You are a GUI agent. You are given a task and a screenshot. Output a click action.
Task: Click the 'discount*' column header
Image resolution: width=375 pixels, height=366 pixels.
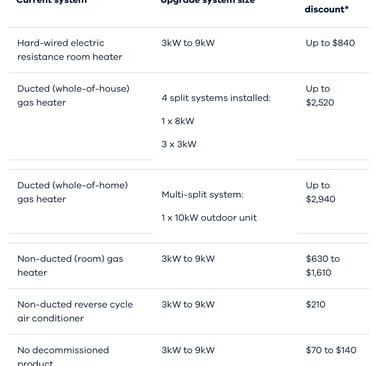point(326,9)
